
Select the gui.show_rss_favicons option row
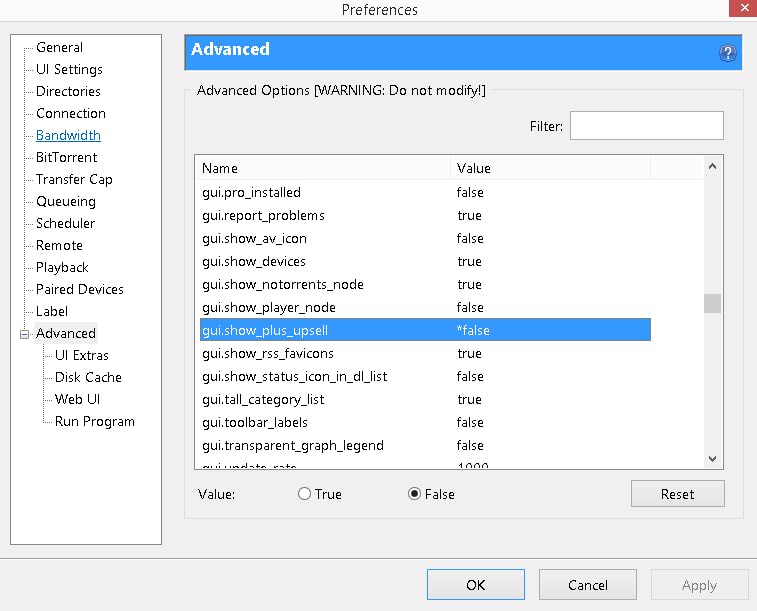point(268,353)
